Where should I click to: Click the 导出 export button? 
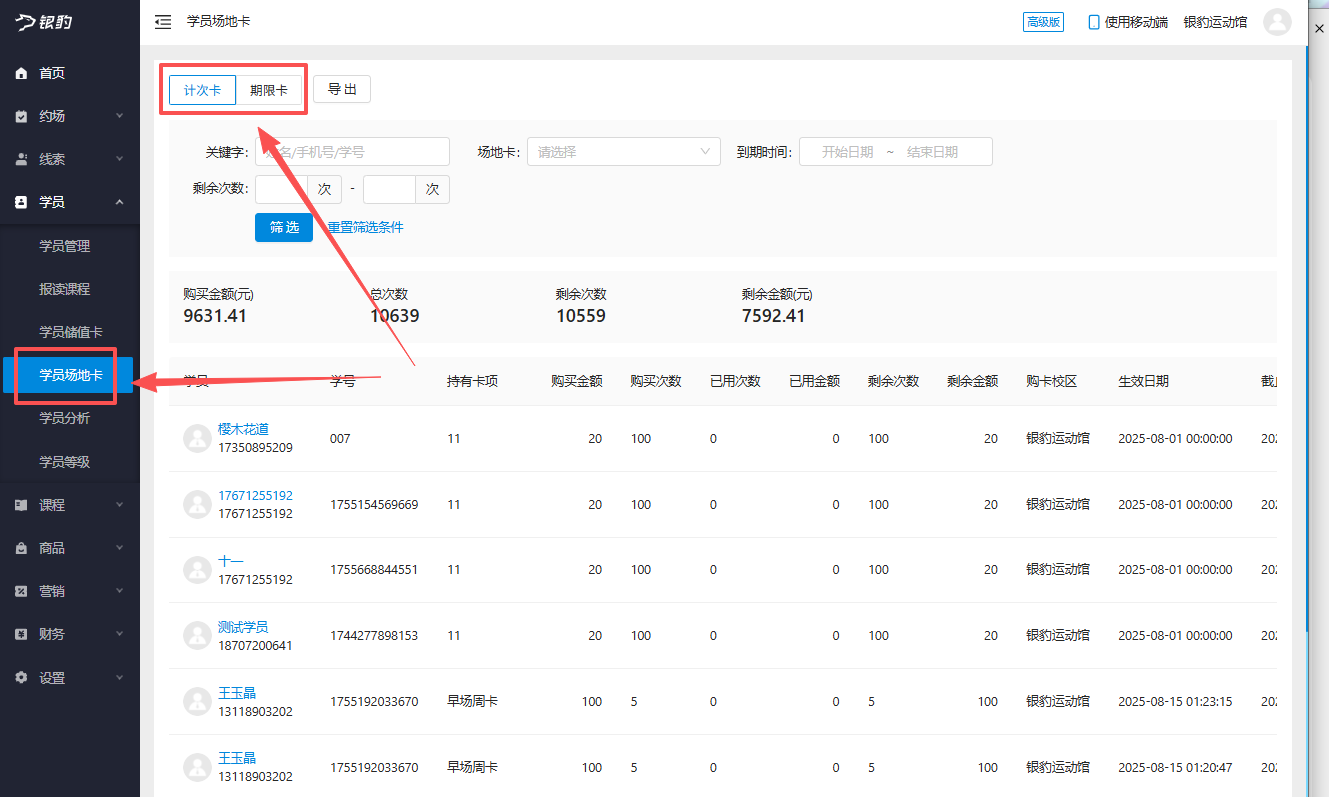(342, 89)
